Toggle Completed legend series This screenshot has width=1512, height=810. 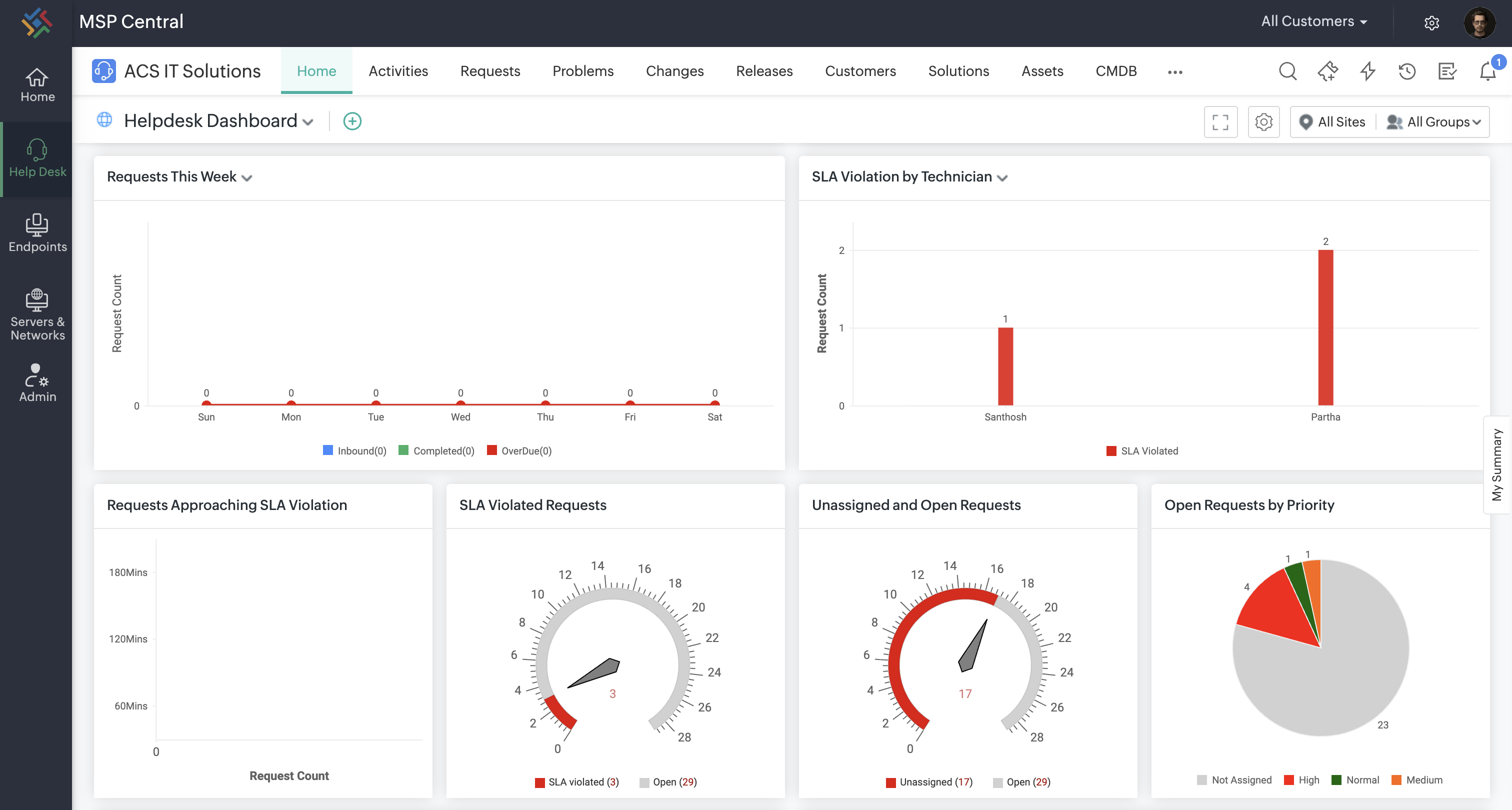pos(436,451)
